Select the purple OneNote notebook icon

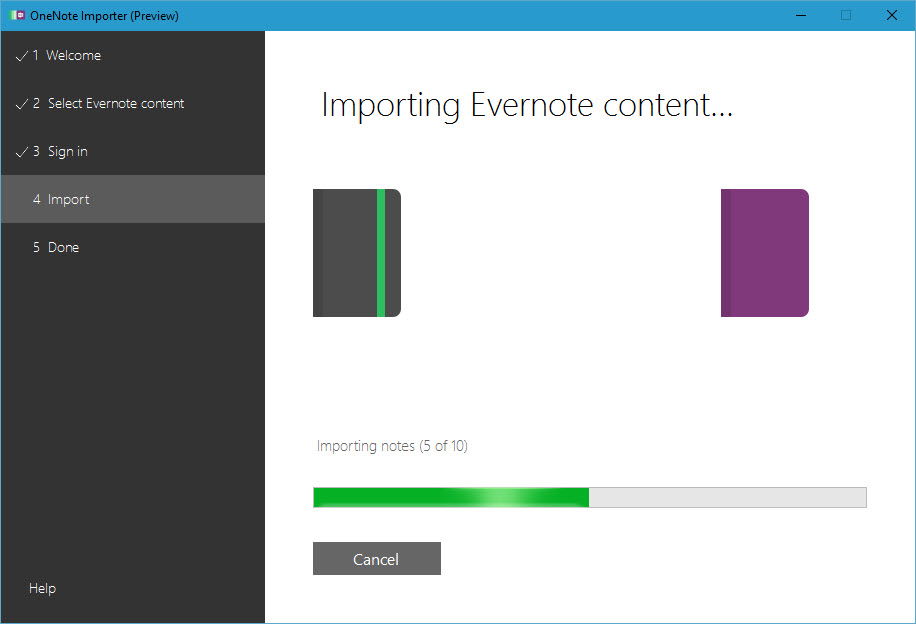pyautogui.click(x=764, y=252)
